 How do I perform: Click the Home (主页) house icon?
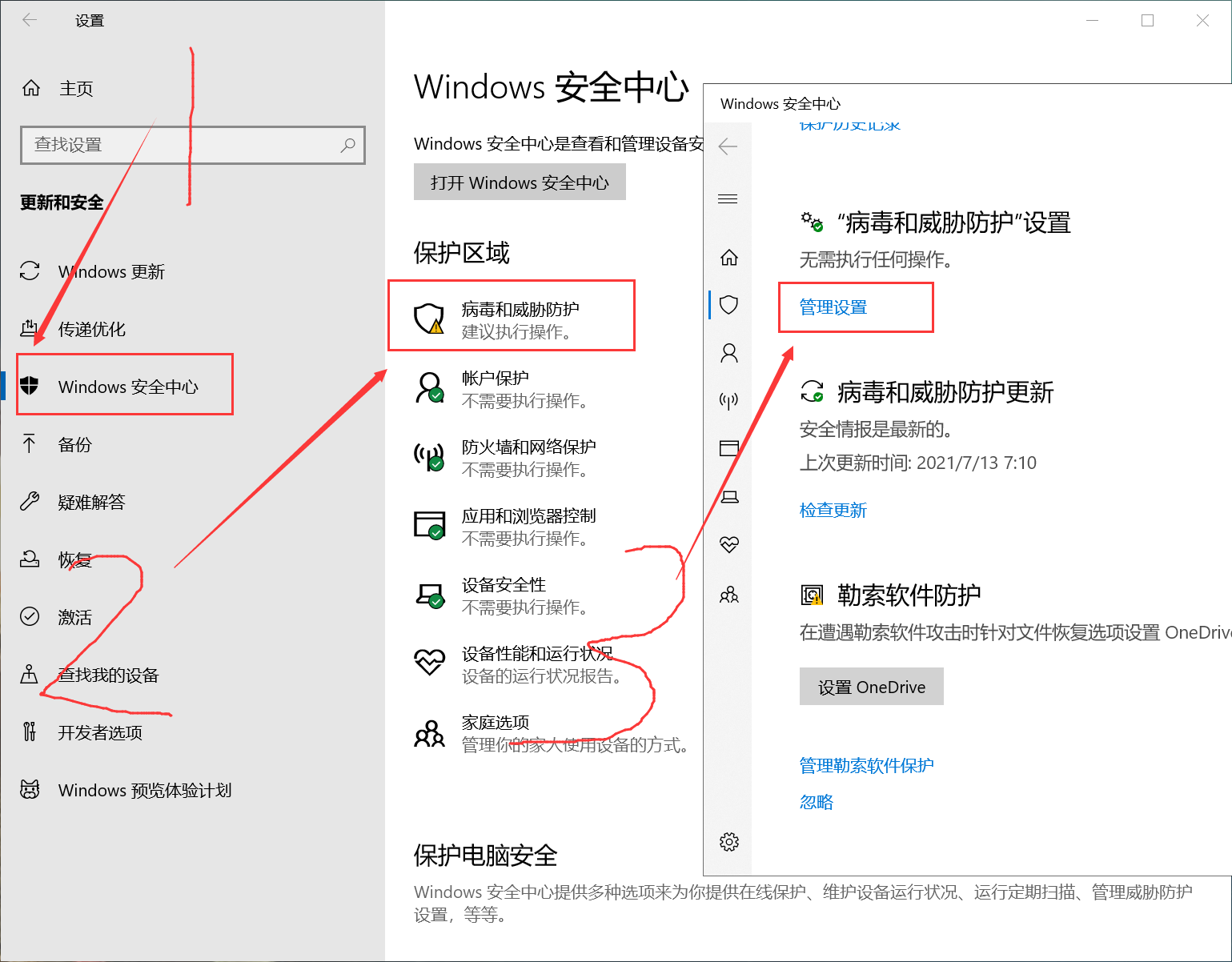pyautogui.click(x=31, y=88)
